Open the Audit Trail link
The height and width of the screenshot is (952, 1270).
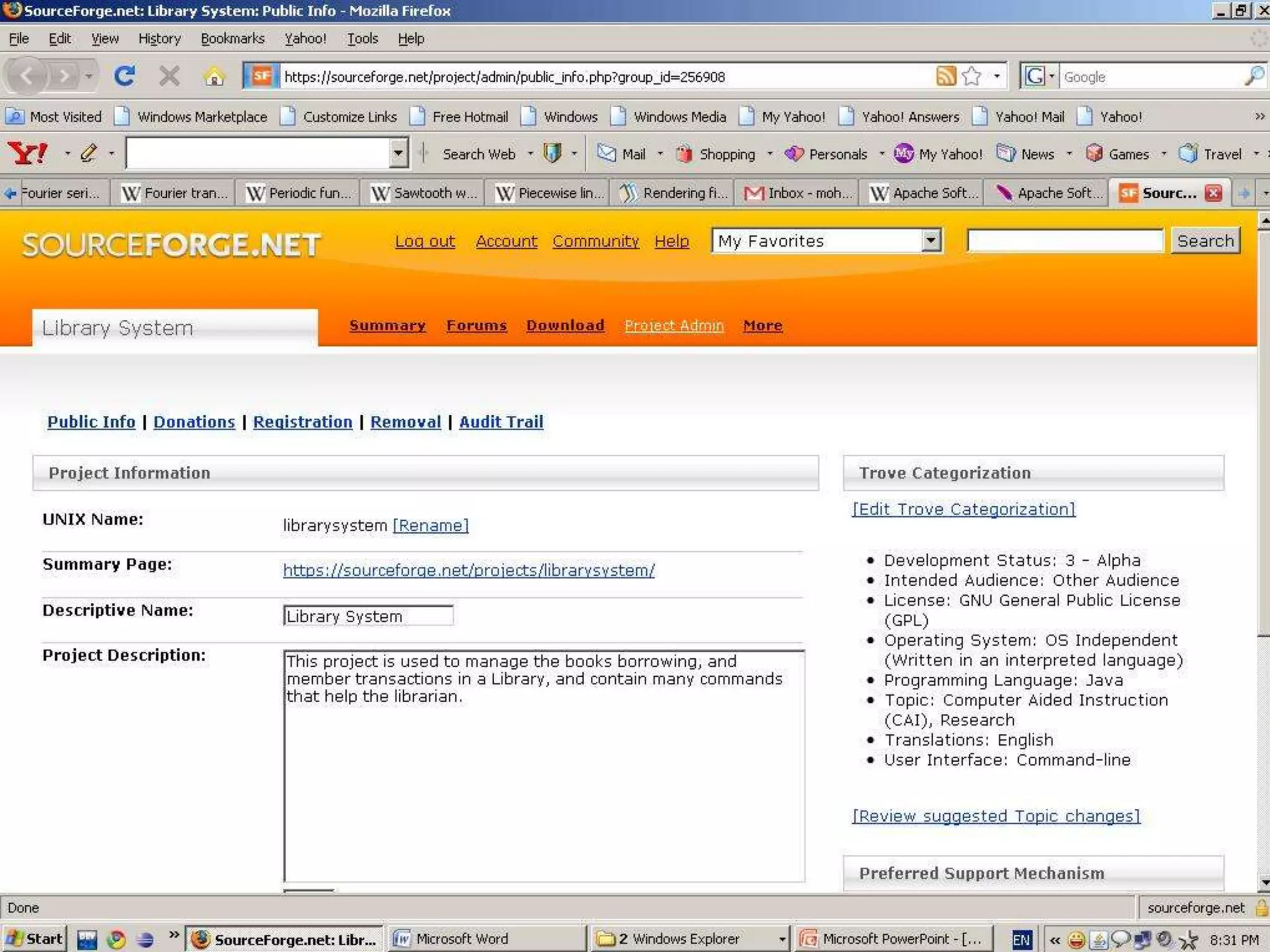coord(501,421)
